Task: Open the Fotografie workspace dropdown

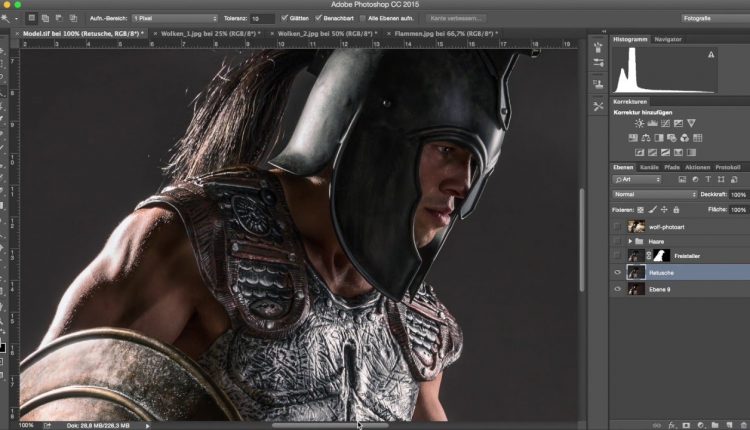Action: [716, 18]
